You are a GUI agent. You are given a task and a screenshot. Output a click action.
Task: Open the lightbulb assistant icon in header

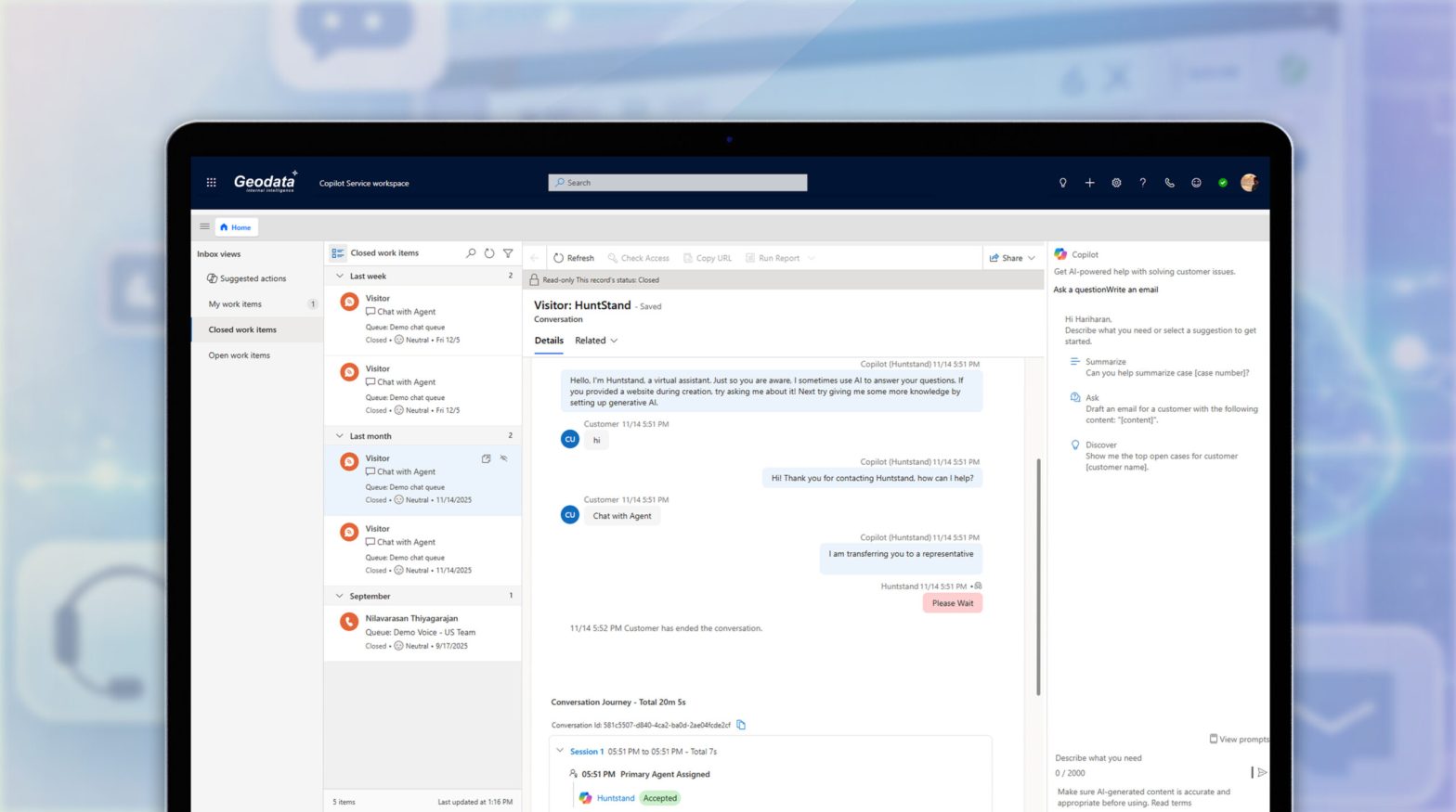1063,183
